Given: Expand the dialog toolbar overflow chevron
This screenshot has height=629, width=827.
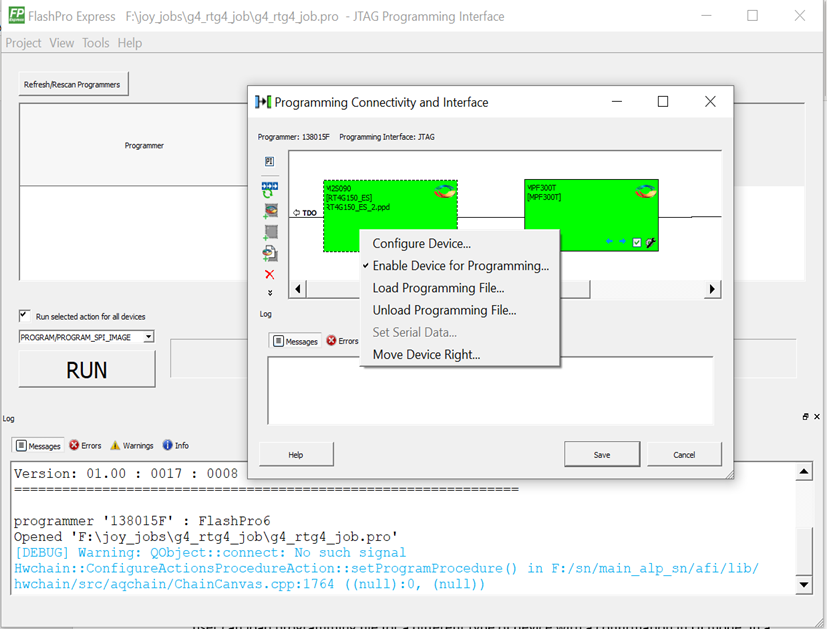Looking at the screenshot, I should point(270,293).
